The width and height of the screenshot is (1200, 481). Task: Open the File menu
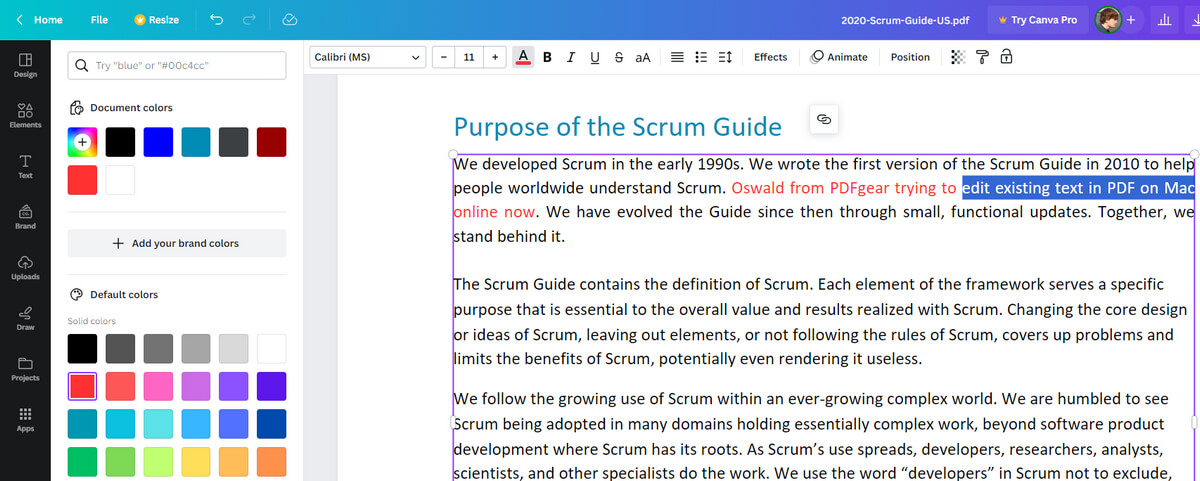99,19
